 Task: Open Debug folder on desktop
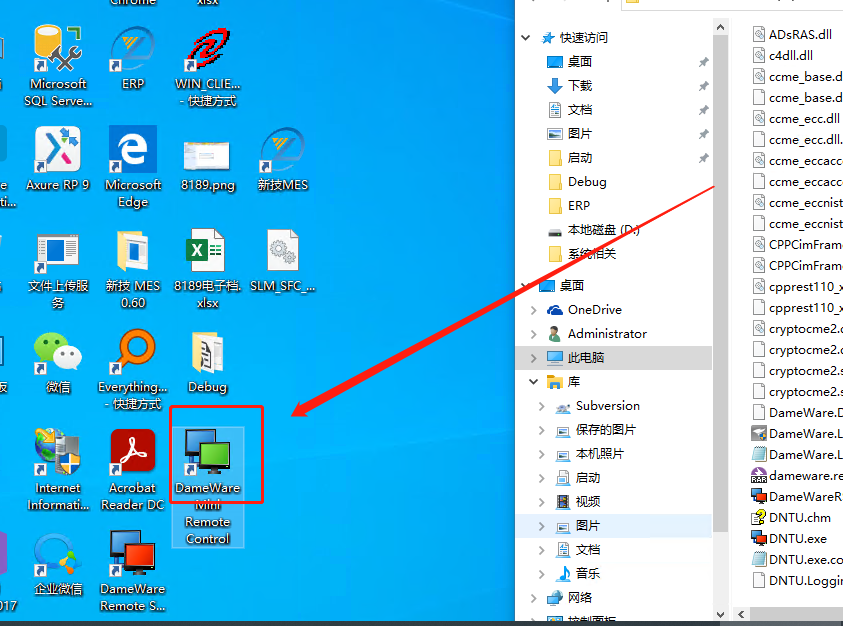point(208,363)
